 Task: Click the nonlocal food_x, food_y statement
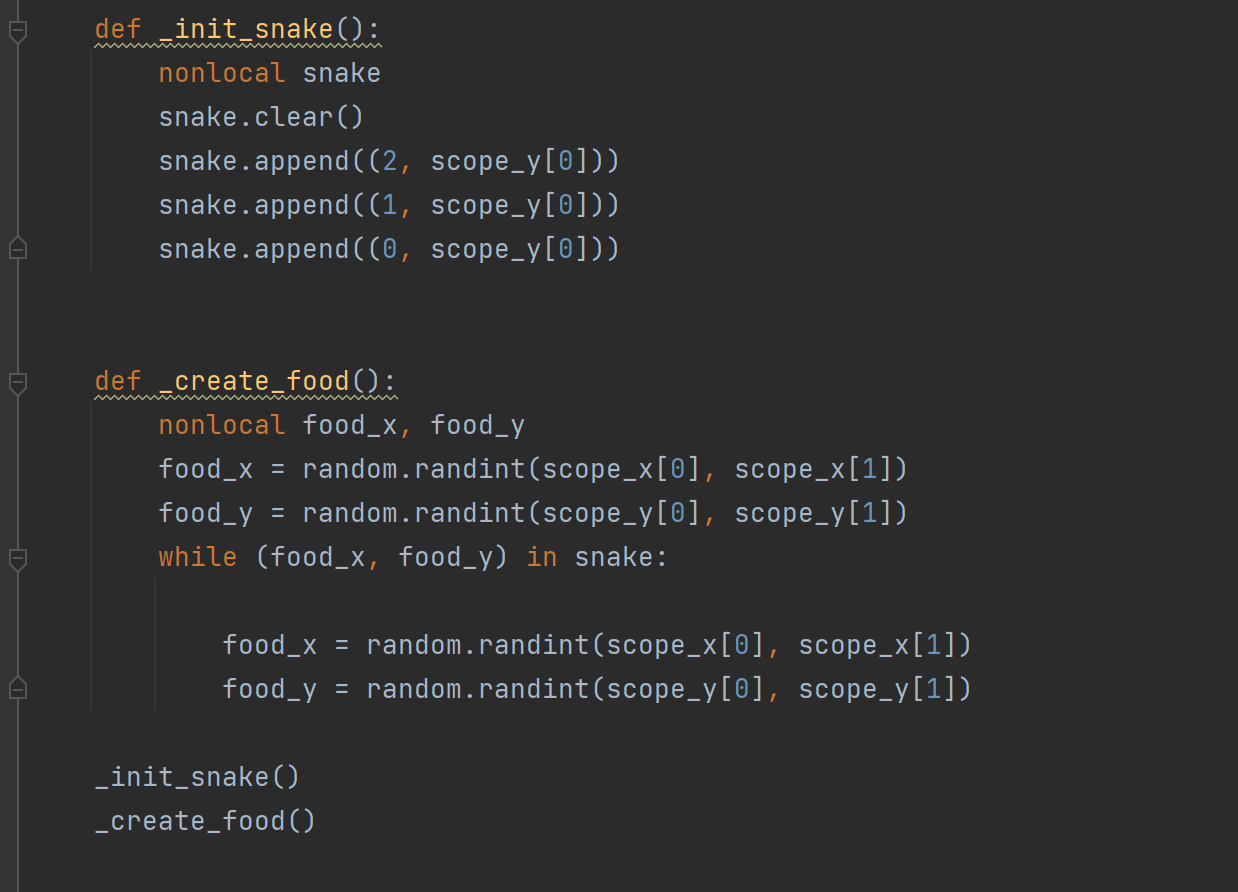coord(341,425)
